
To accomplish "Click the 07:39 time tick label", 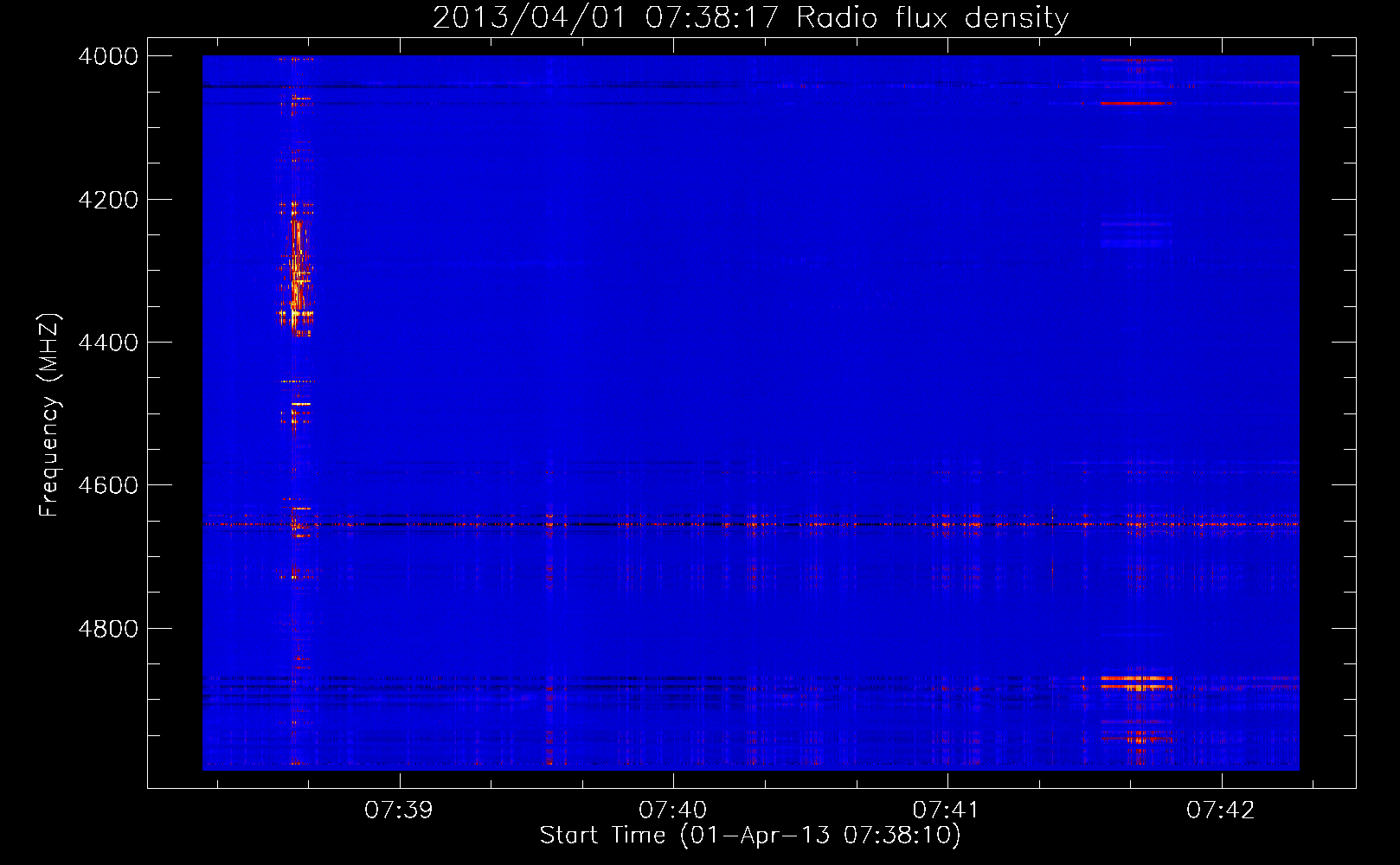I will coord(399,811).
